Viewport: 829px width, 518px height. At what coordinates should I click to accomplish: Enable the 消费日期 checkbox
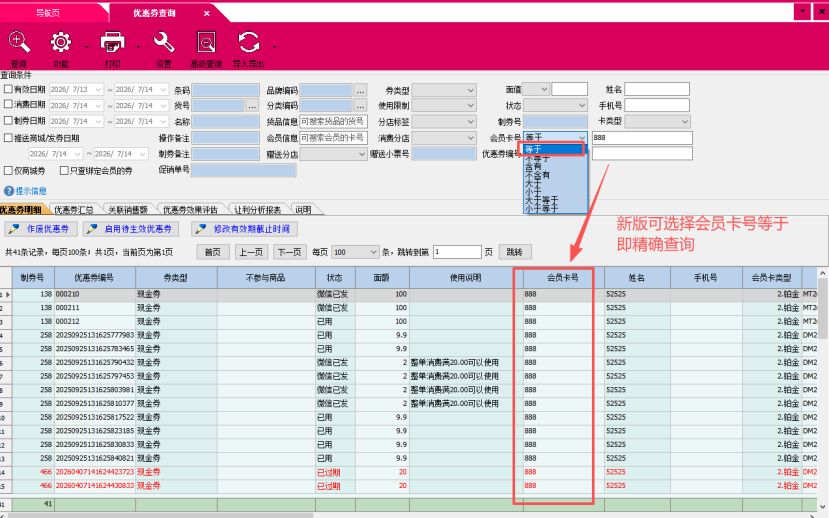8,104
